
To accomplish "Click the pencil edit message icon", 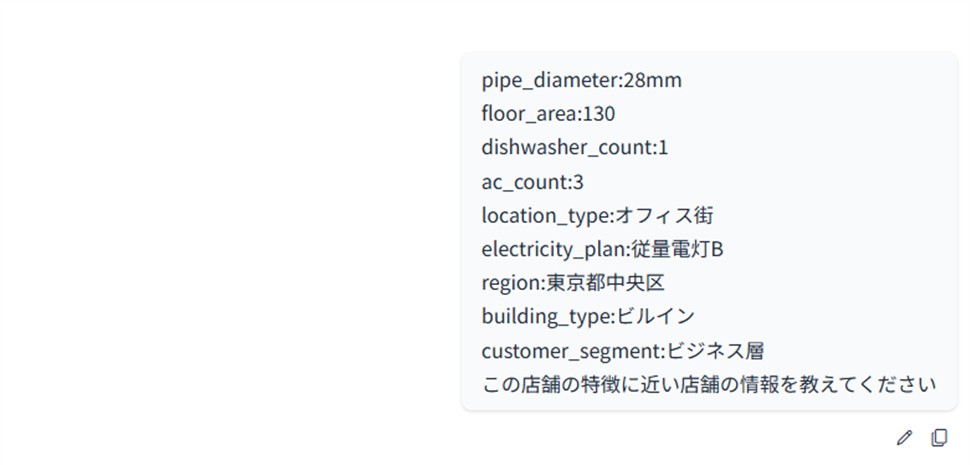I will 904,437.
